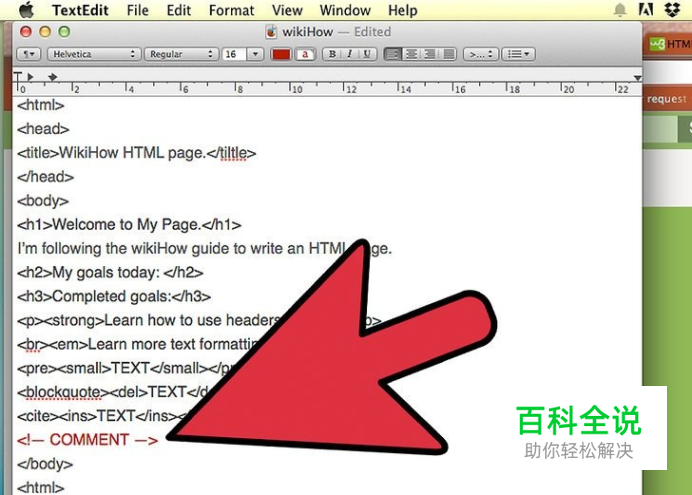This screenshot has width=692, height=495.
Task: Toggle underline formatting
Action: pos(367,54)
